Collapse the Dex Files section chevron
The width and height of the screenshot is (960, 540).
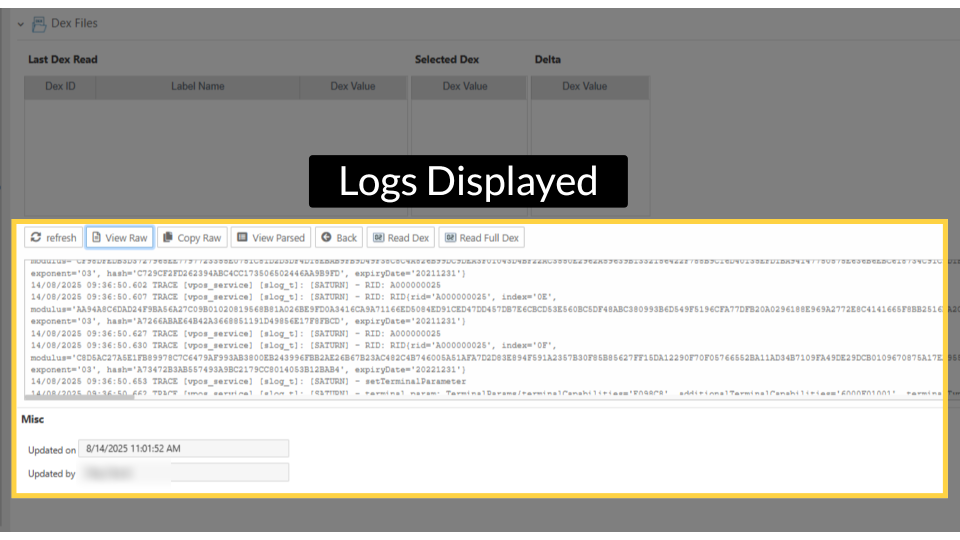(x=20, y=24)
